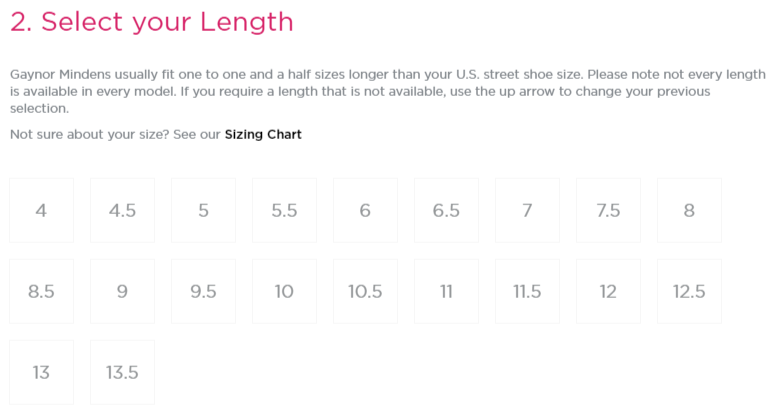Select length 7

point(527,210)
